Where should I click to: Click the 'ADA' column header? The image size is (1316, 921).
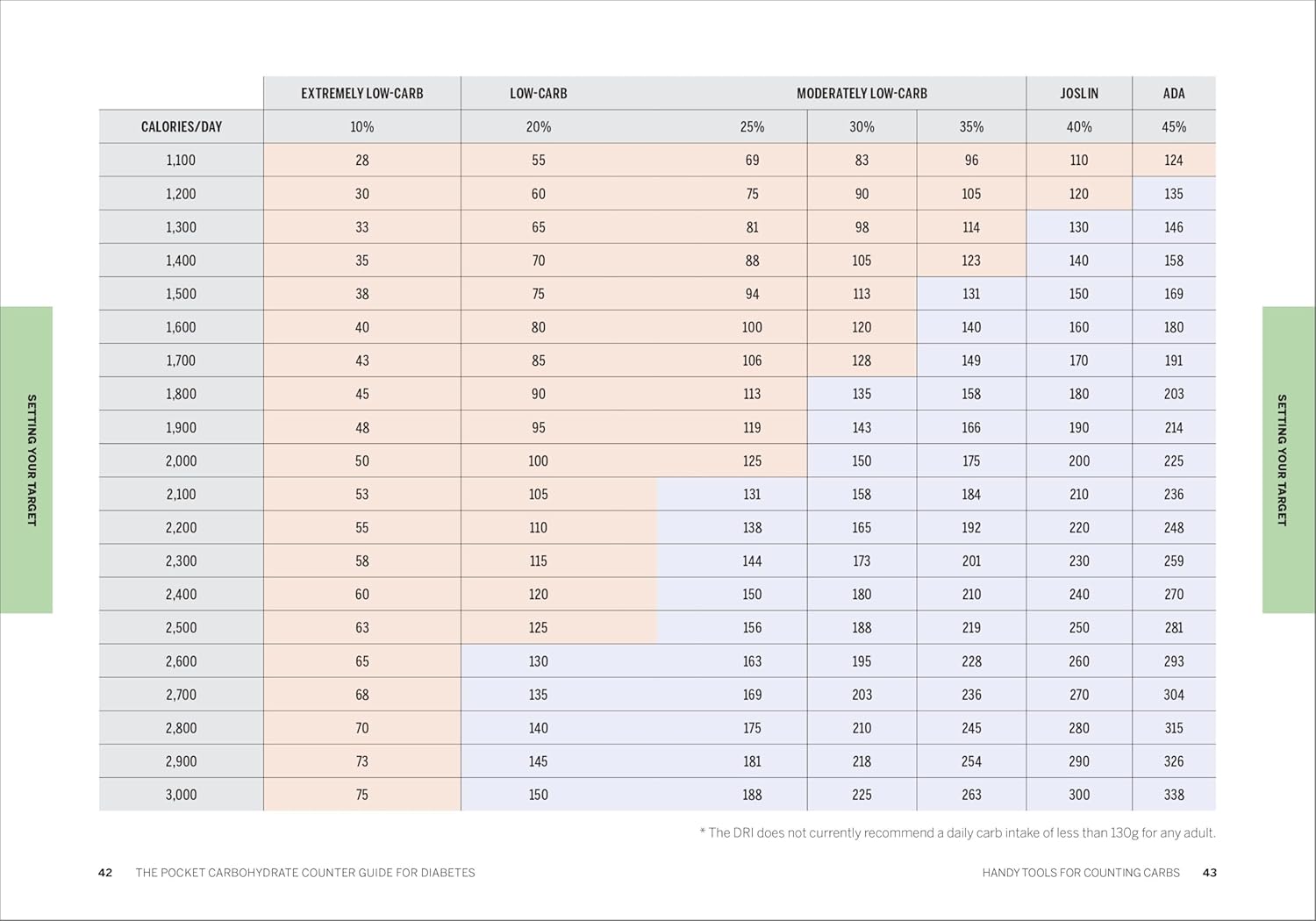[x=1173, y=93]
